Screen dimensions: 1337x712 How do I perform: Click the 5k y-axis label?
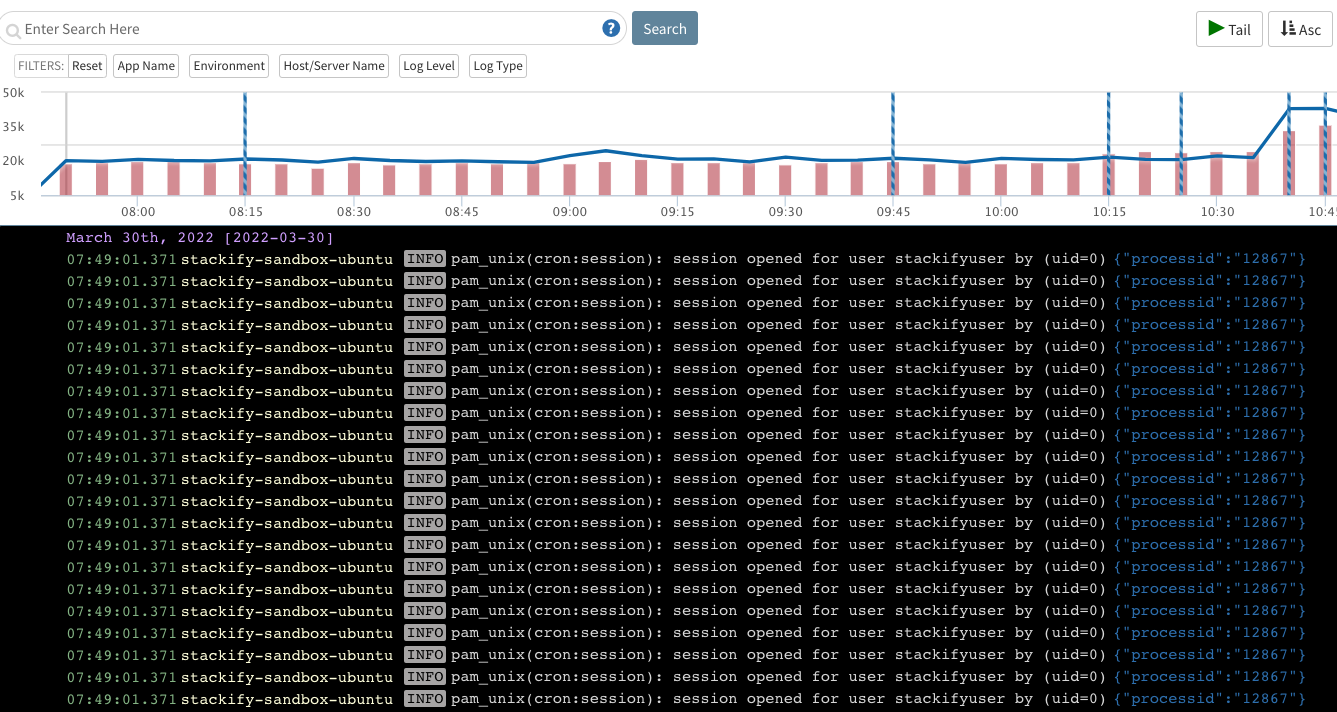(17, 196)
